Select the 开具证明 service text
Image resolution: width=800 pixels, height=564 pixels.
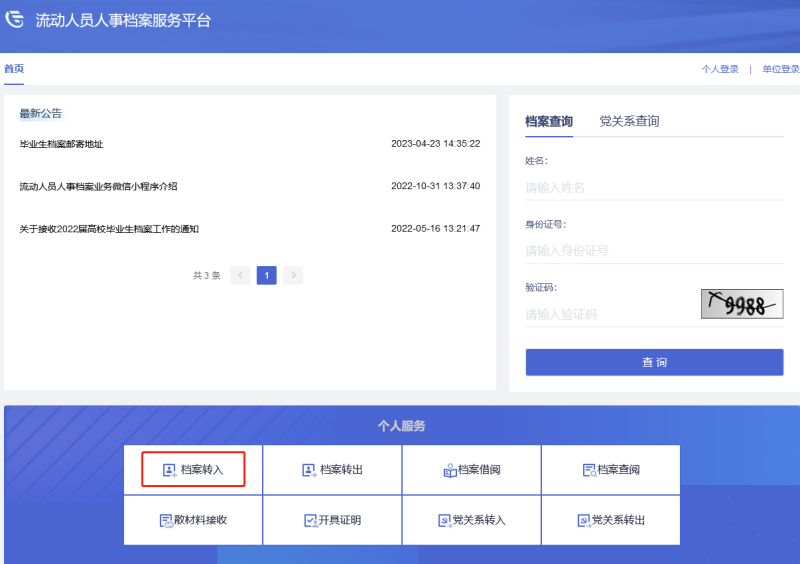340,521
